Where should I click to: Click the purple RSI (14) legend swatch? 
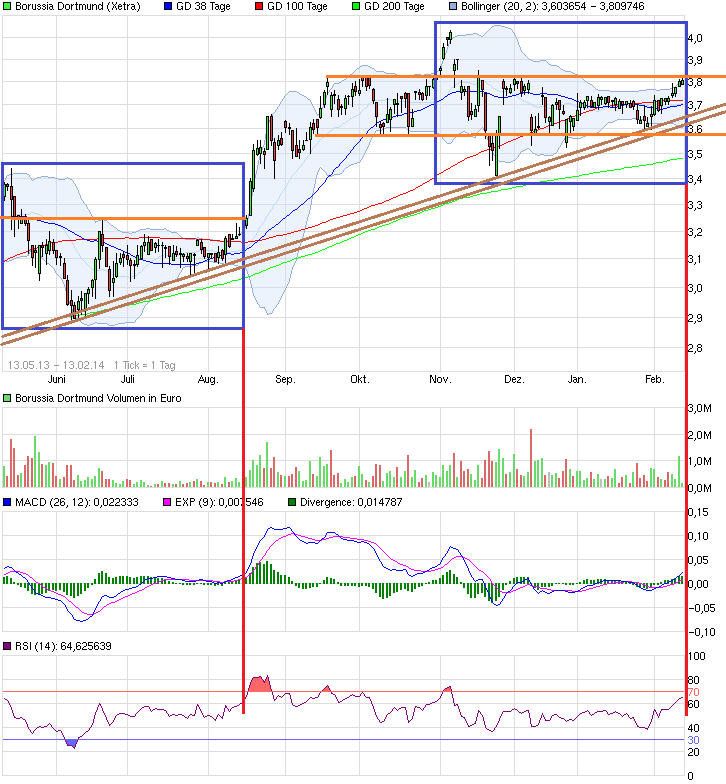tap(7, 646)
